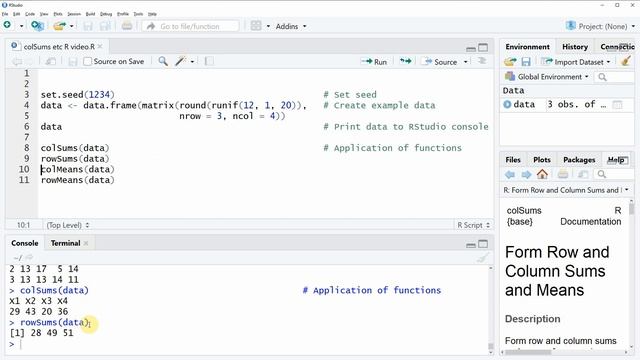Open Global Environment selector

[x=547, y=77]
